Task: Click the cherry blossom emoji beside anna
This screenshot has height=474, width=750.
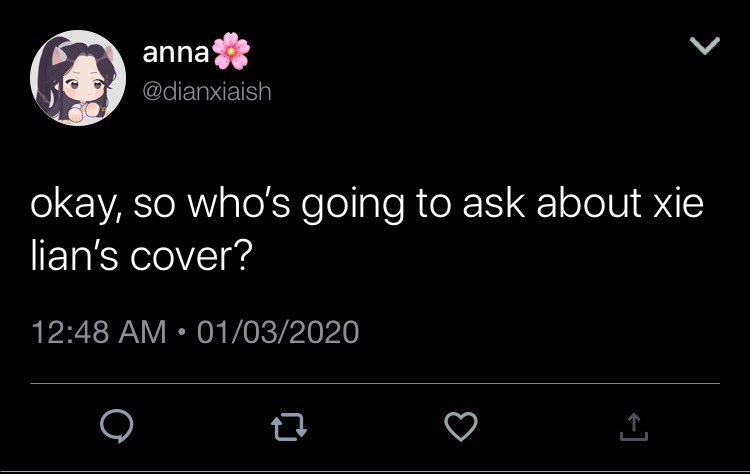Action: point(231,51)
